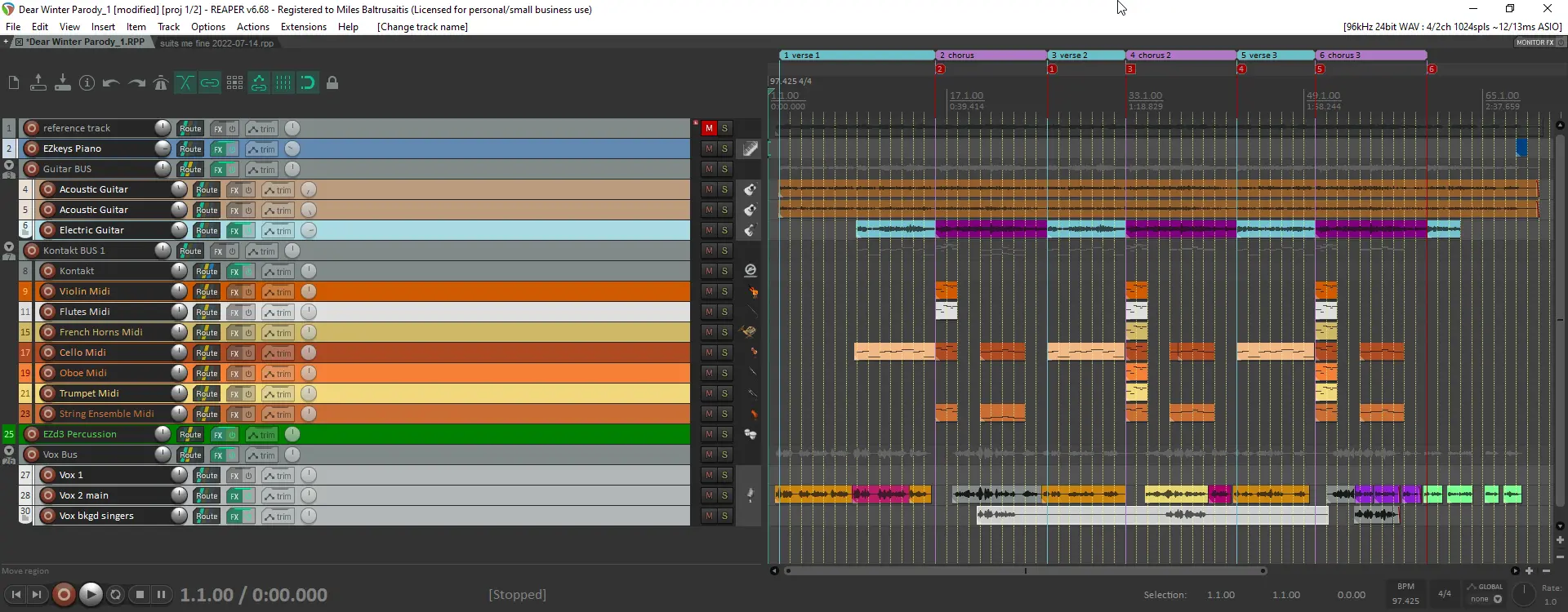
Task: Toggle auto-crossfade in the toolbar
Action: [185, 83]
